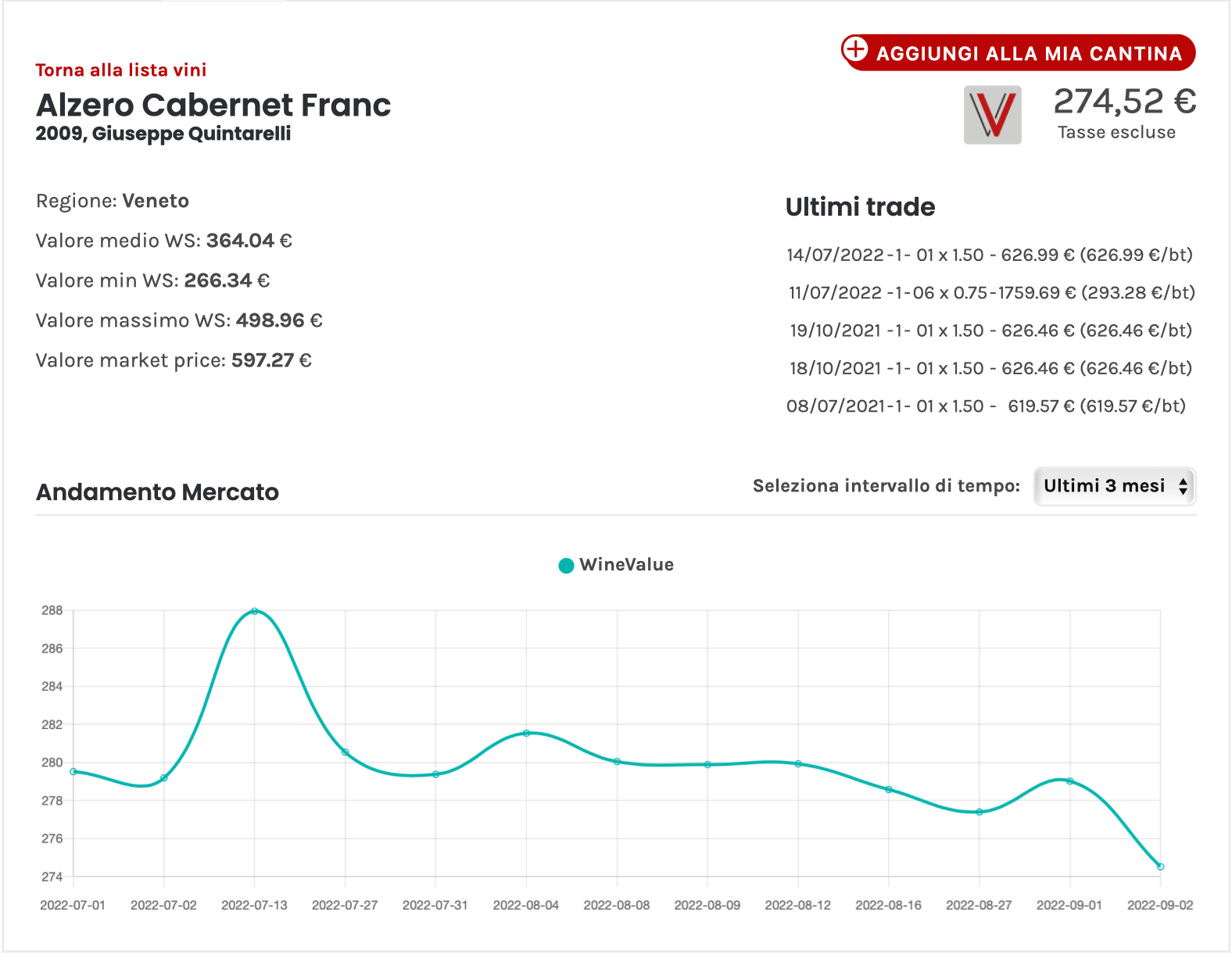Click the 14/07/2022 trade entry
This screenshot has width=1232, height=958.
(x=990, y=255)
